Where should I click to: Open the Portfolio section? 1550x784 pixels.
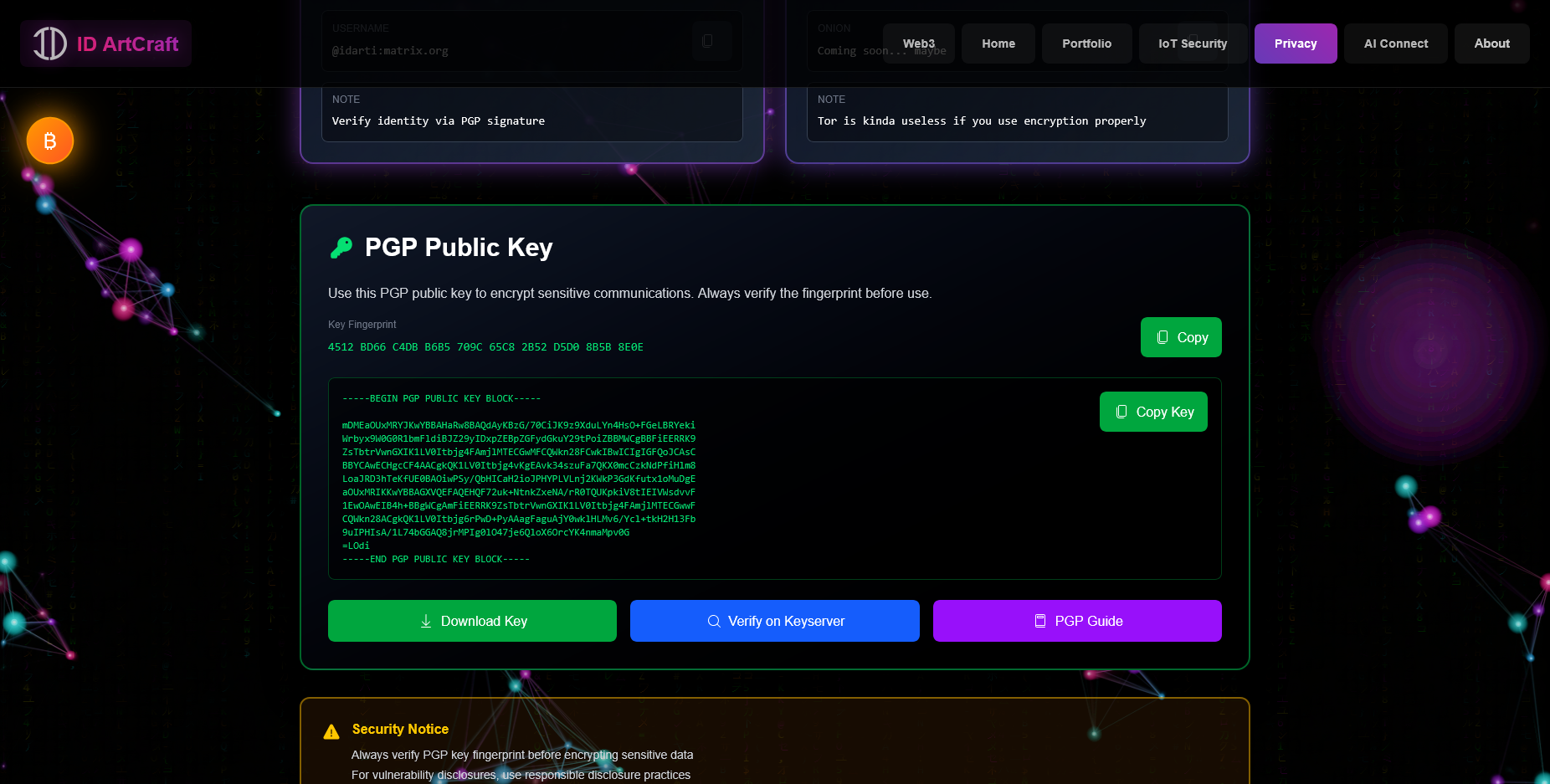(x=1086, y=44)
